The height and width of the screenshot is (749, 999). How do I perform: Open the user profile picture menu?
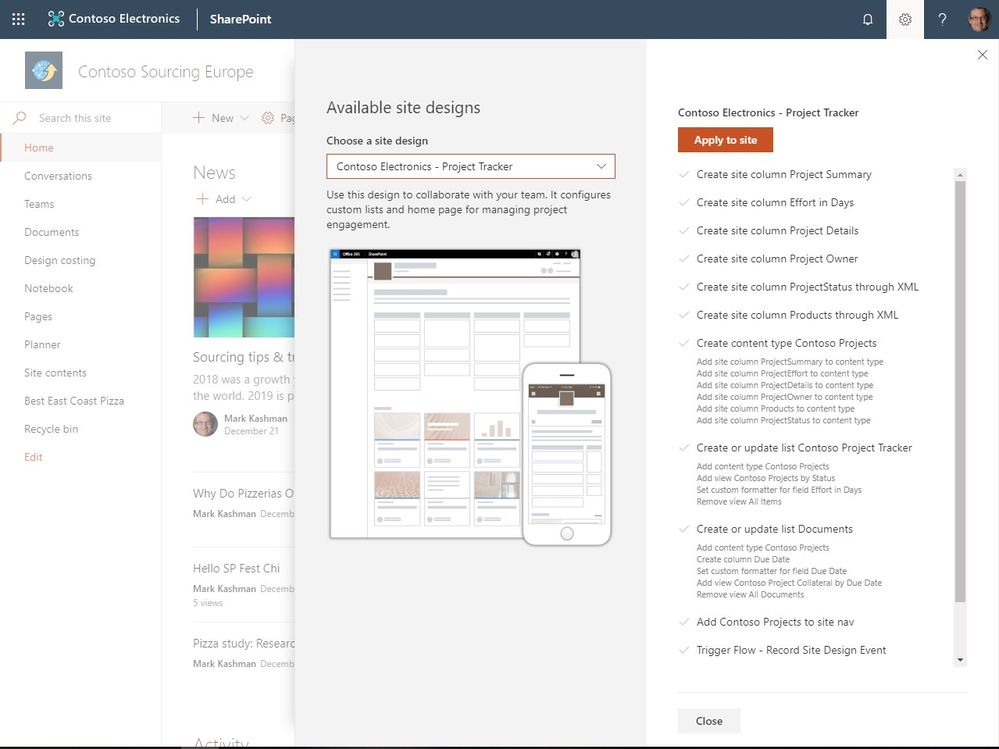click(979, 19)
